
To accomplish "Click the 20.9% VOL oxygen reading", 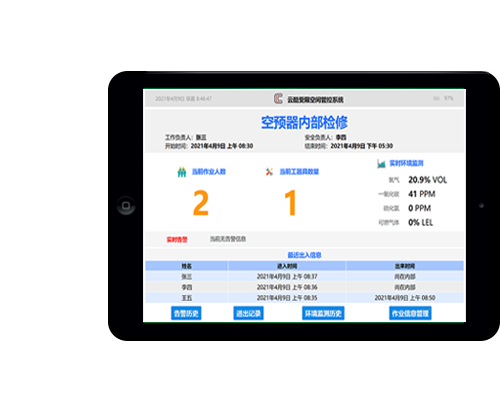I will 427,180.
